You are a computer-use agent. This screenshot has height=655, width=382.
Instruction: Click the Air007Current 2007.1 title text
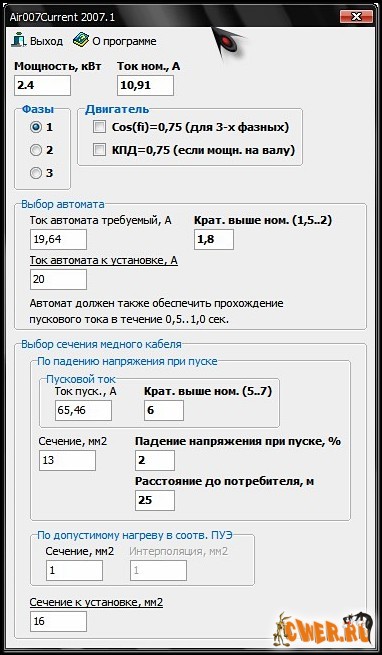(x=62, y=18)
